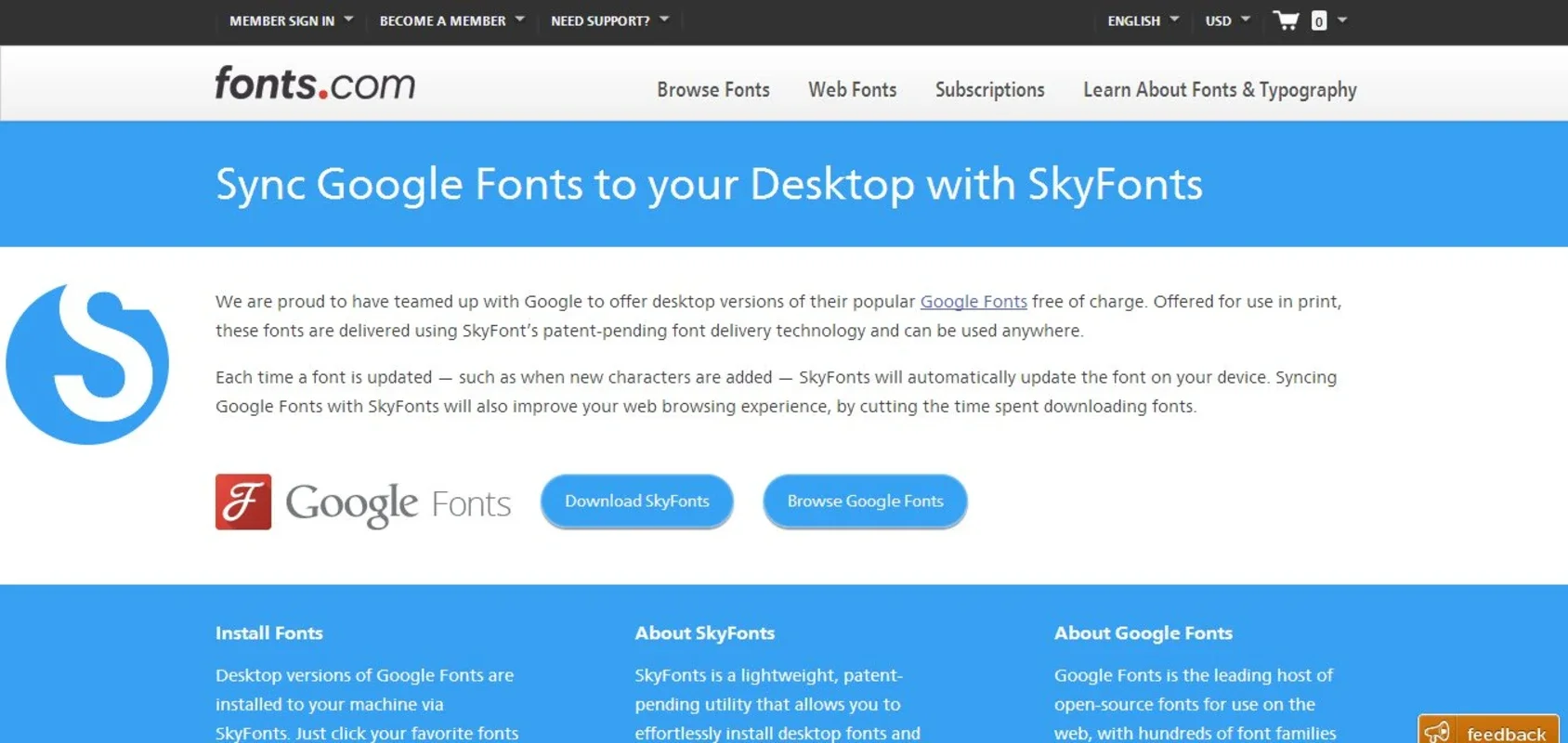Click the feedback megaphone icon

pos(1437,732)
